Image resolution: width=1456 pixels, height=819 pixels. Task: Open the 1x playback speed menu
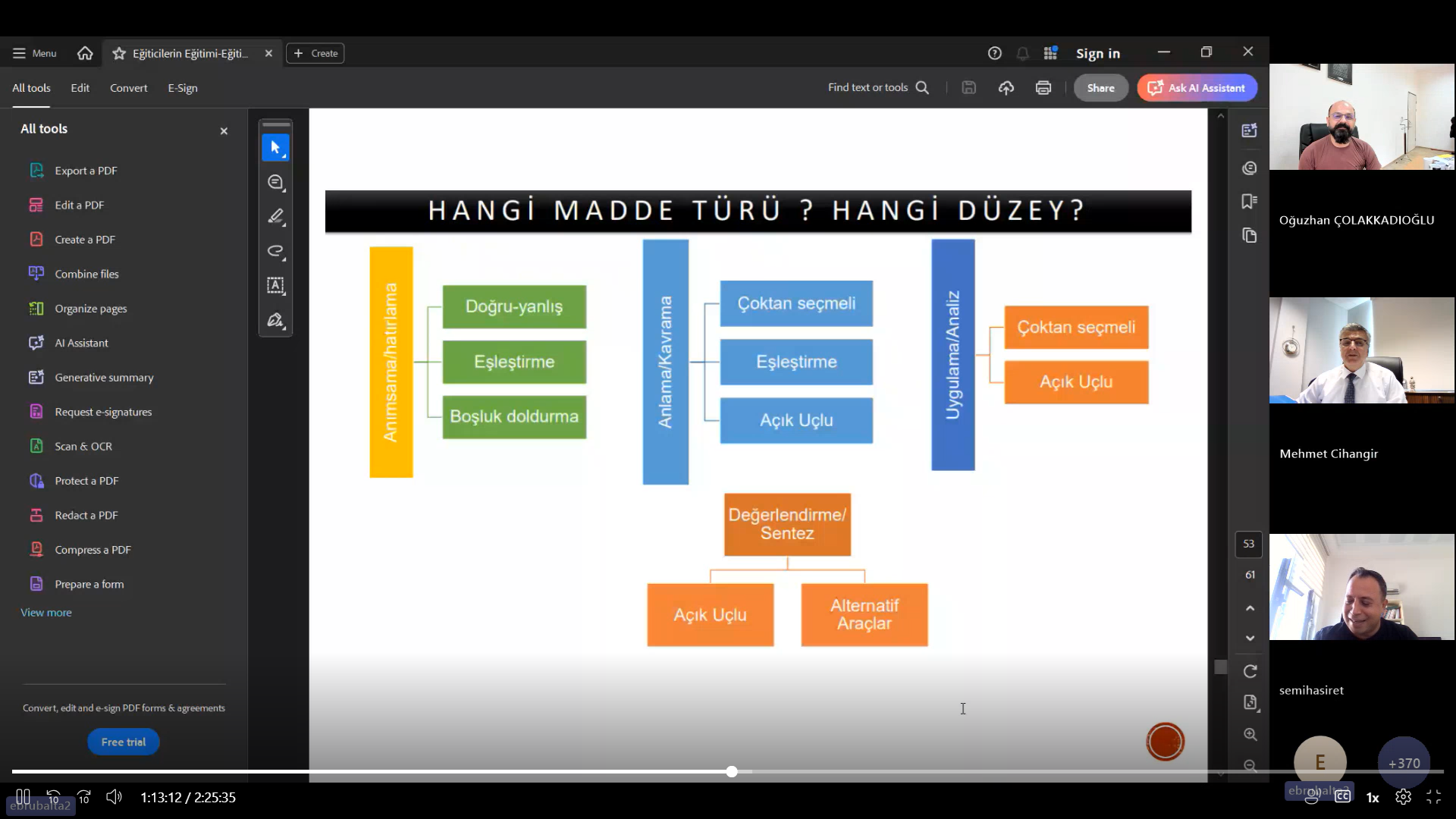1373,798
